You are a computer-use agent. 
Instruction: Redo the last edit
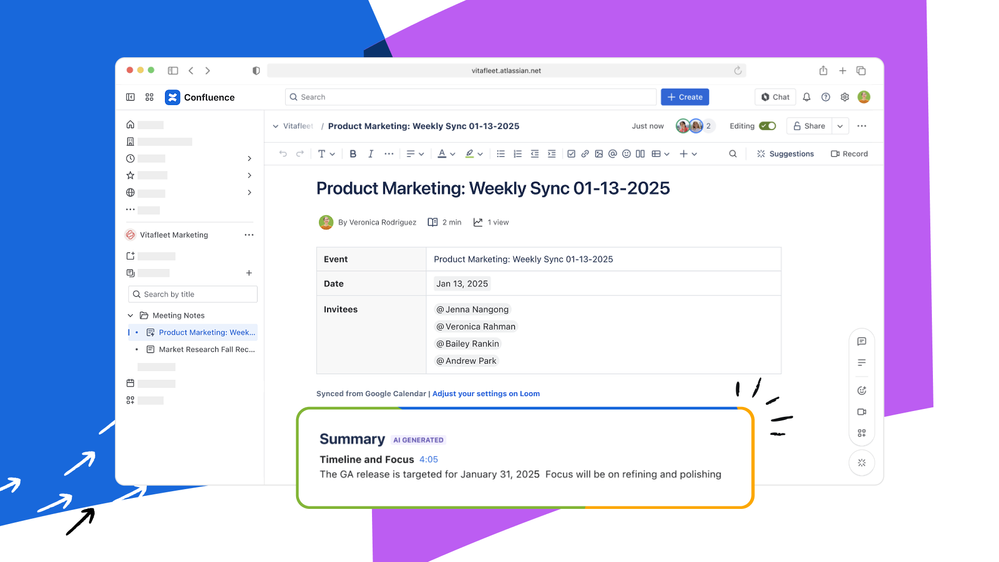299,154
